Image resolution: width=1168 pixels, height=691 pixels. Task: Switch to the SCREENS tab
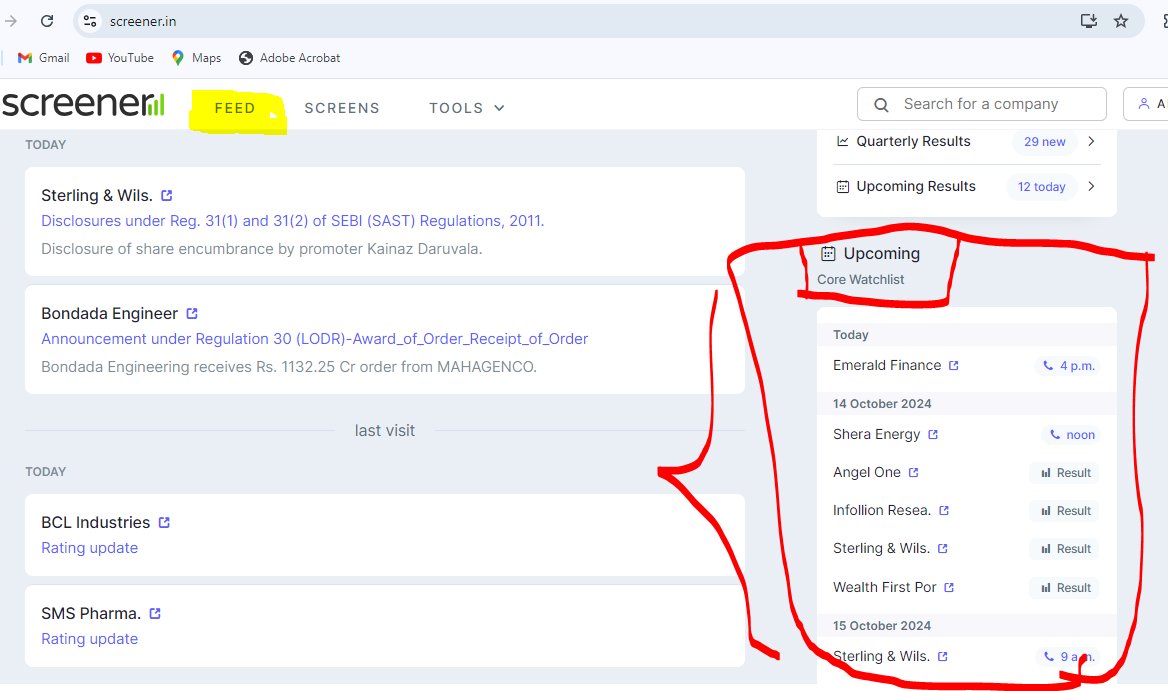pyautogui.click(x=342, y=108)
